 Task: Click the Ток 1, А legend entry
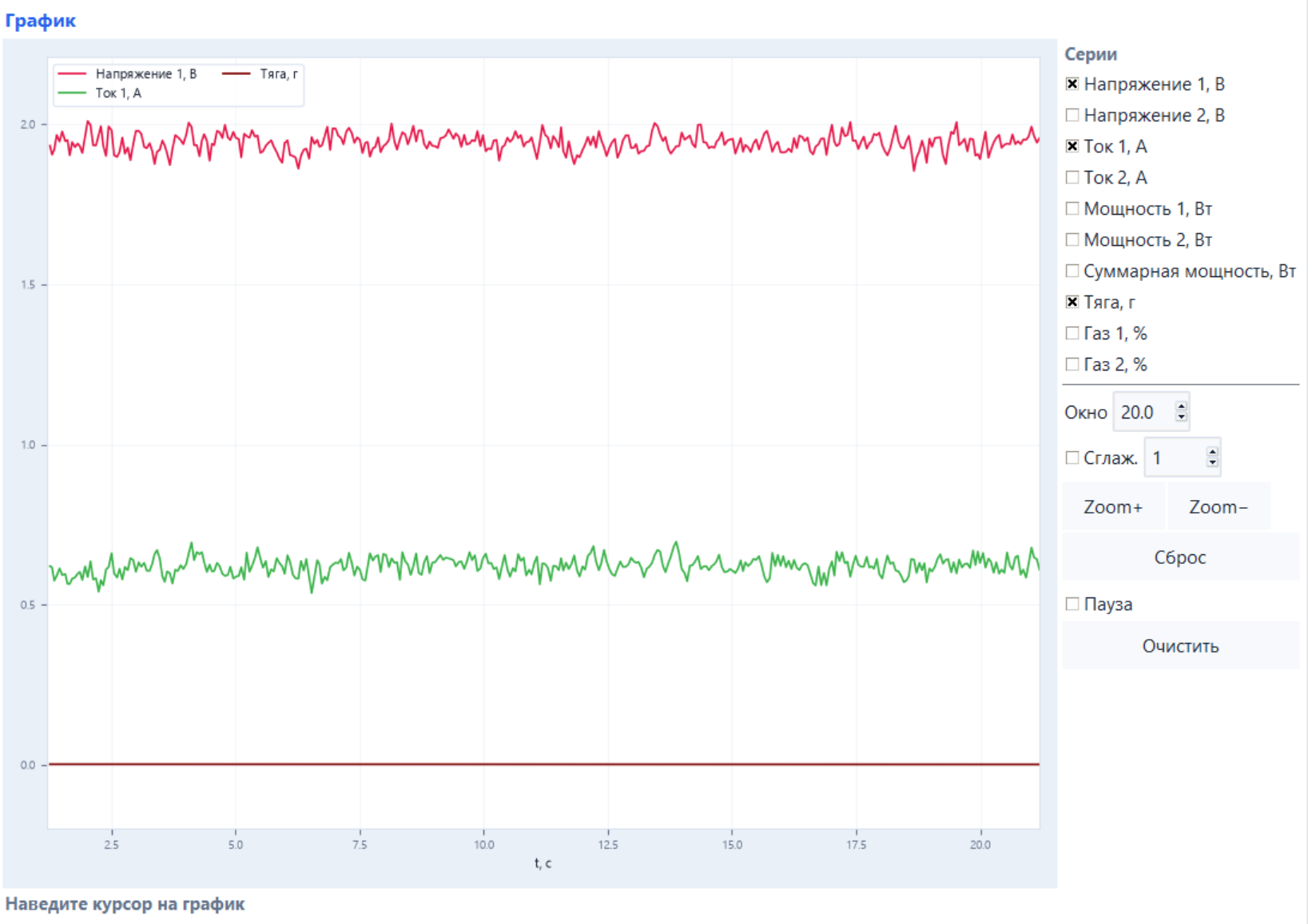click(100, 93)
